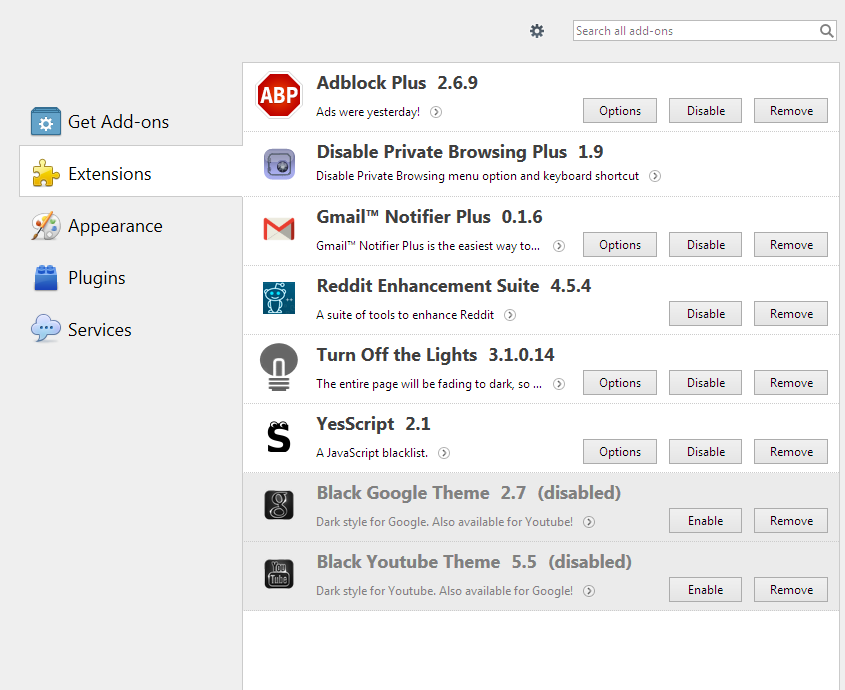The image size is (845, 690).
Task: Click the Reddit Enhancement Suite alien icon
Action: (279, 298)
